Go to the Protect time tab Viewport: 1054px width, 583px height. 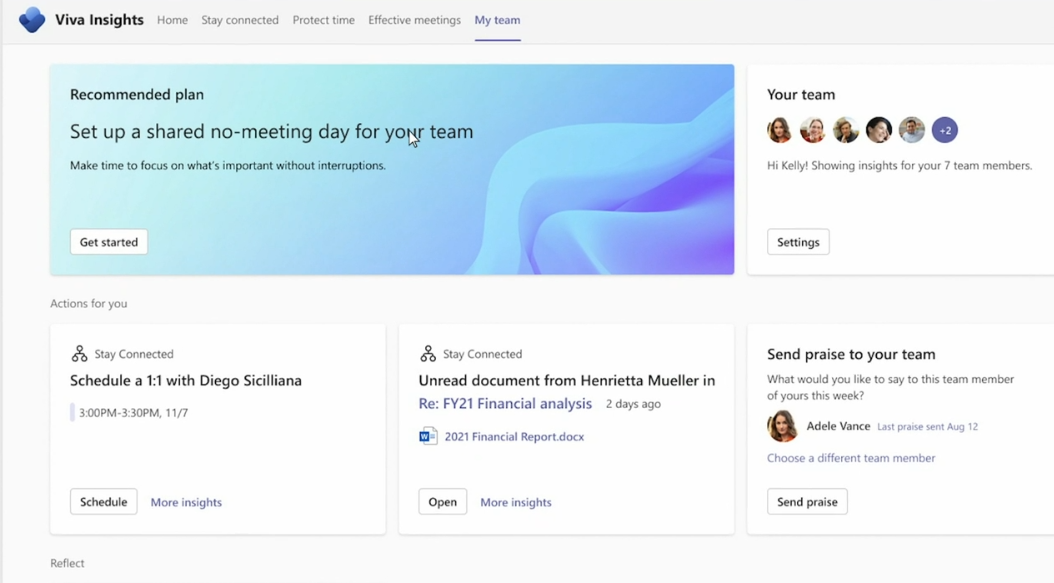pyautogui.click(x=323, y=20)
